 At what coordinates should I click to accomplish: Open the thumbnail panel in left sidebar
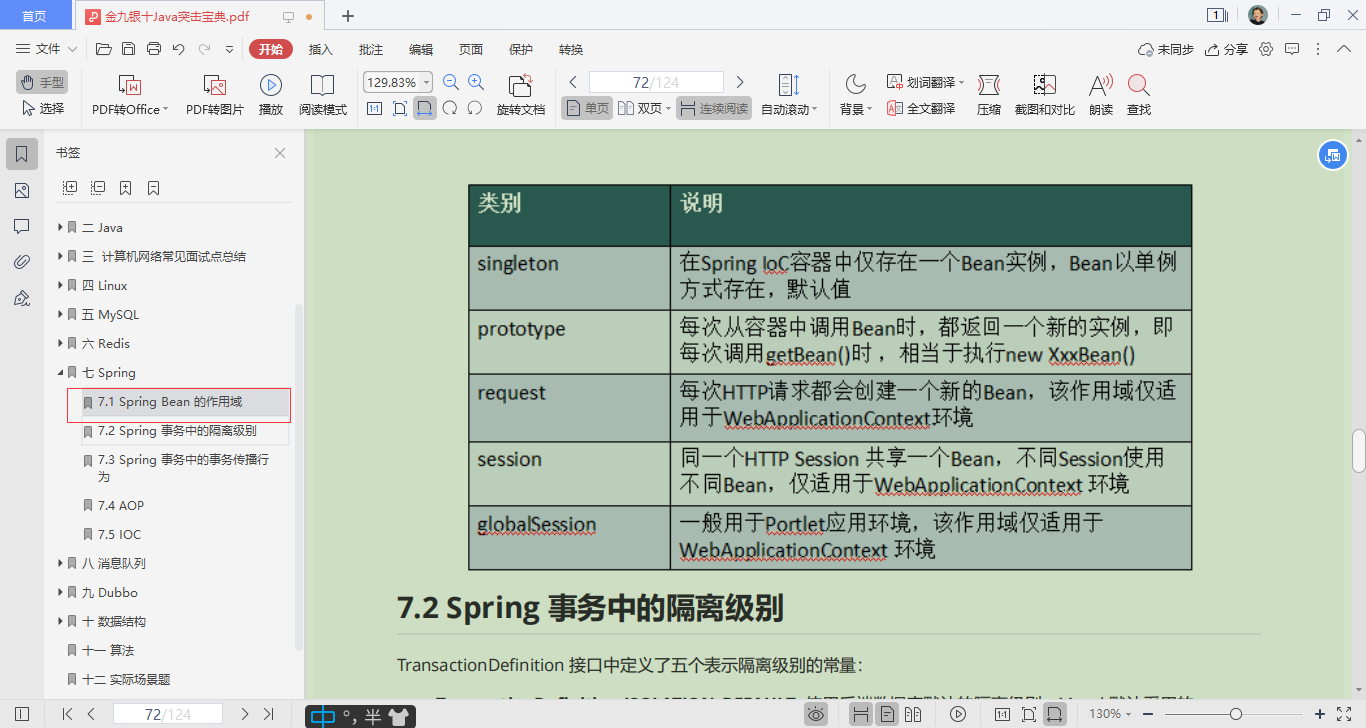tap(22, 190)
